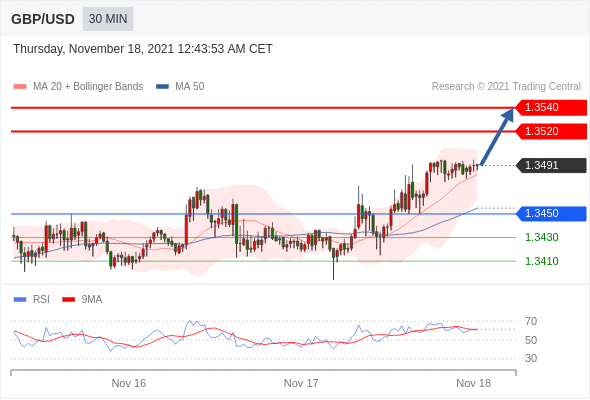The image size is (590, 400).
Task: Click the black 1.3491 current price tag
Action: click(x=551, y=165)
